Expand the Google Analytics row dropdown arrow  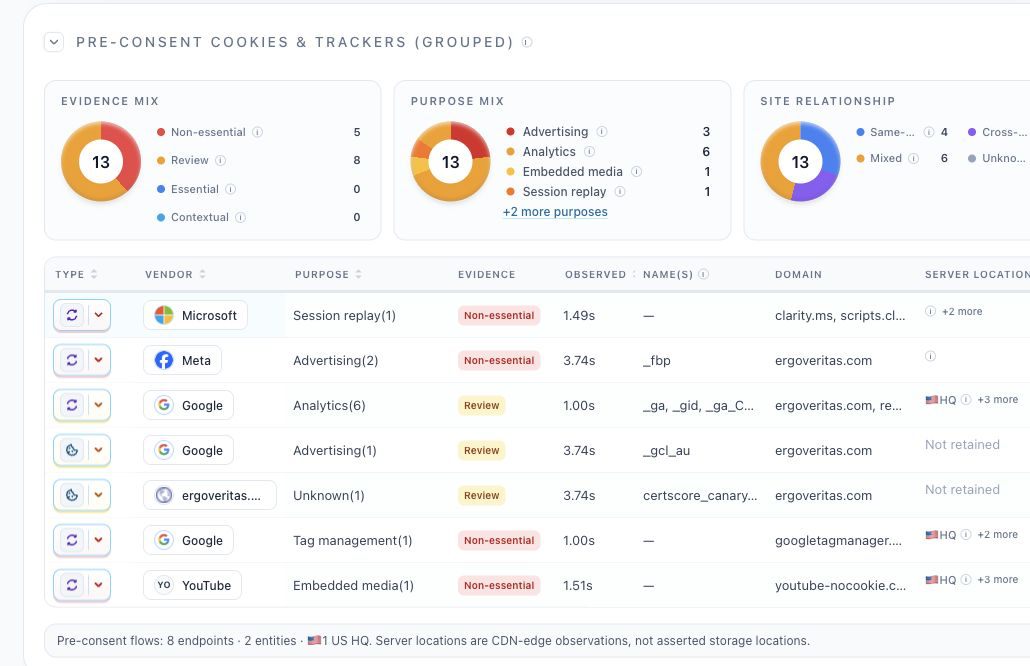(99, 405)
